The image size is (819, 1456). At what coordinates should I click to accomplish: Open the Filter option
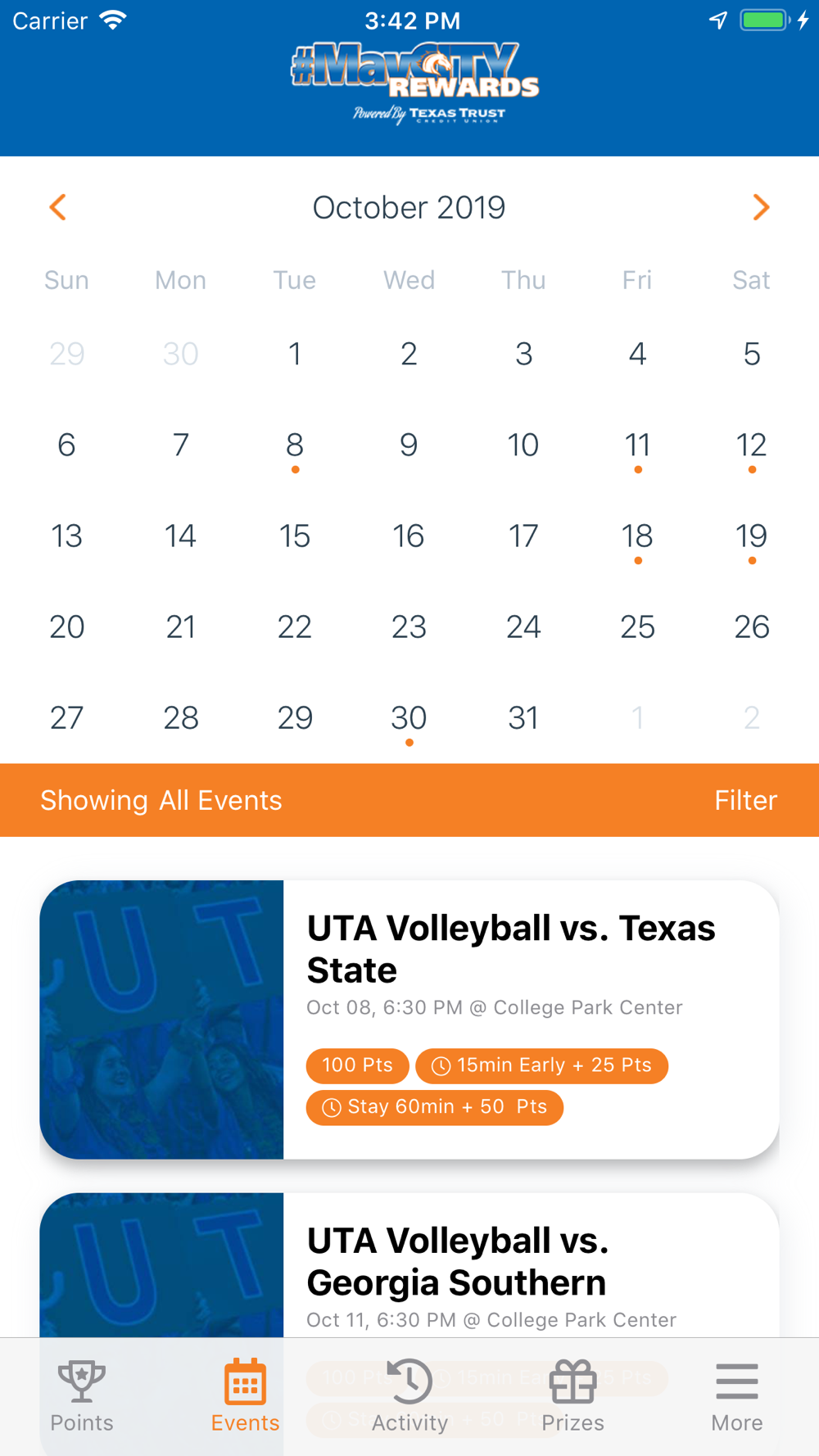pyautogui.click(x=745, y=800)
